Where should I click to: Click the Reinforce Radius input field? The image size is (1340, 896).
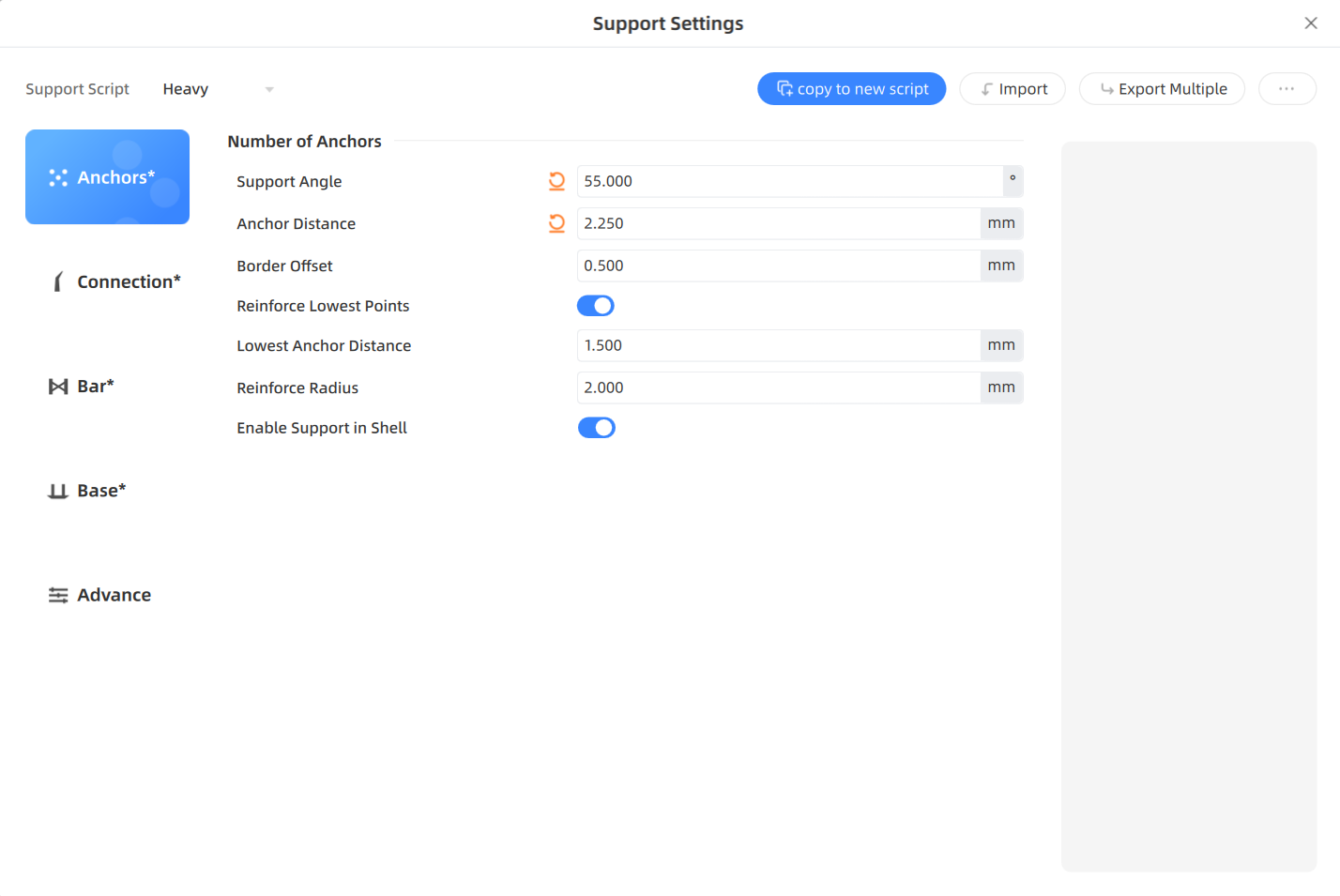pos(779,387)
